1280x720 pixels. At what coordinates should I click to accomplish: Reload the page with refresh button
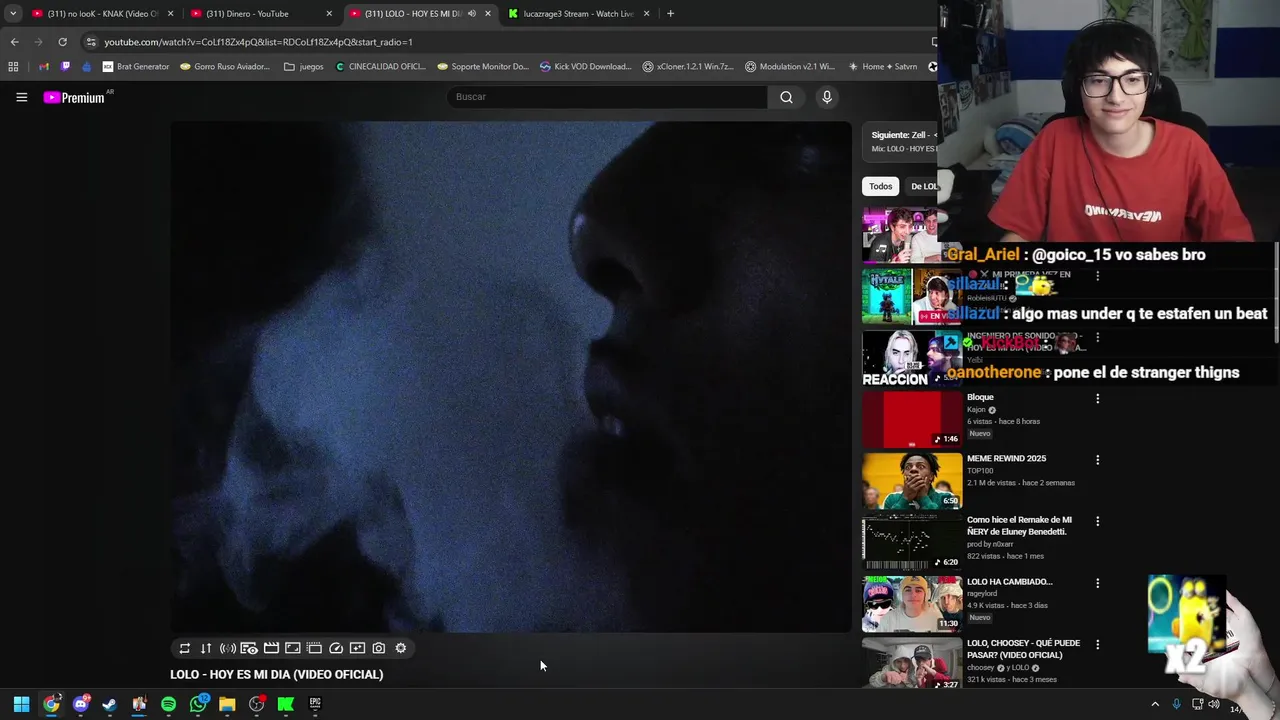coord(62,42)
